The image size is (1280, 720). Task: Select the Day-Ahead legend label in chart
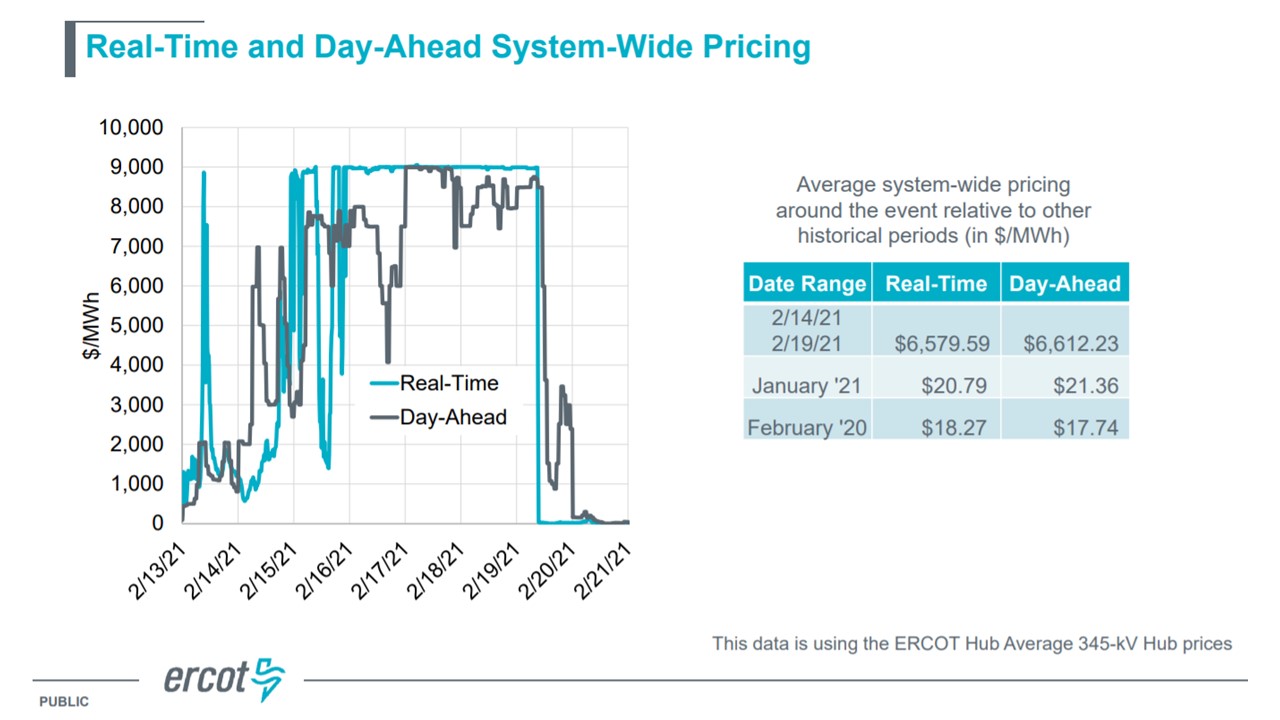click(x=453, y=417)
